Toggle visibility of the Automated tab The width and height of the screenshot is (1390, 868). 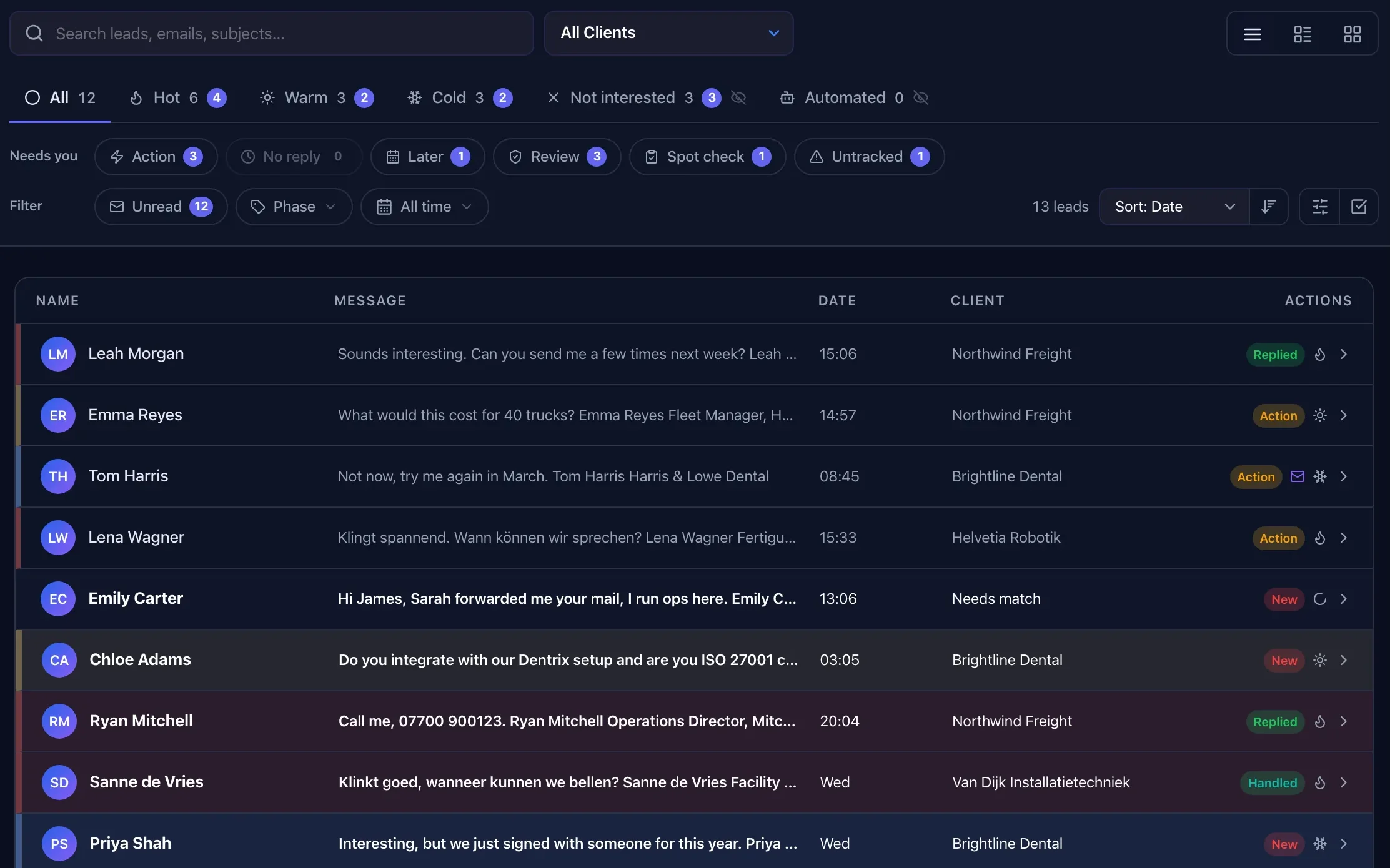coord(921,97)
